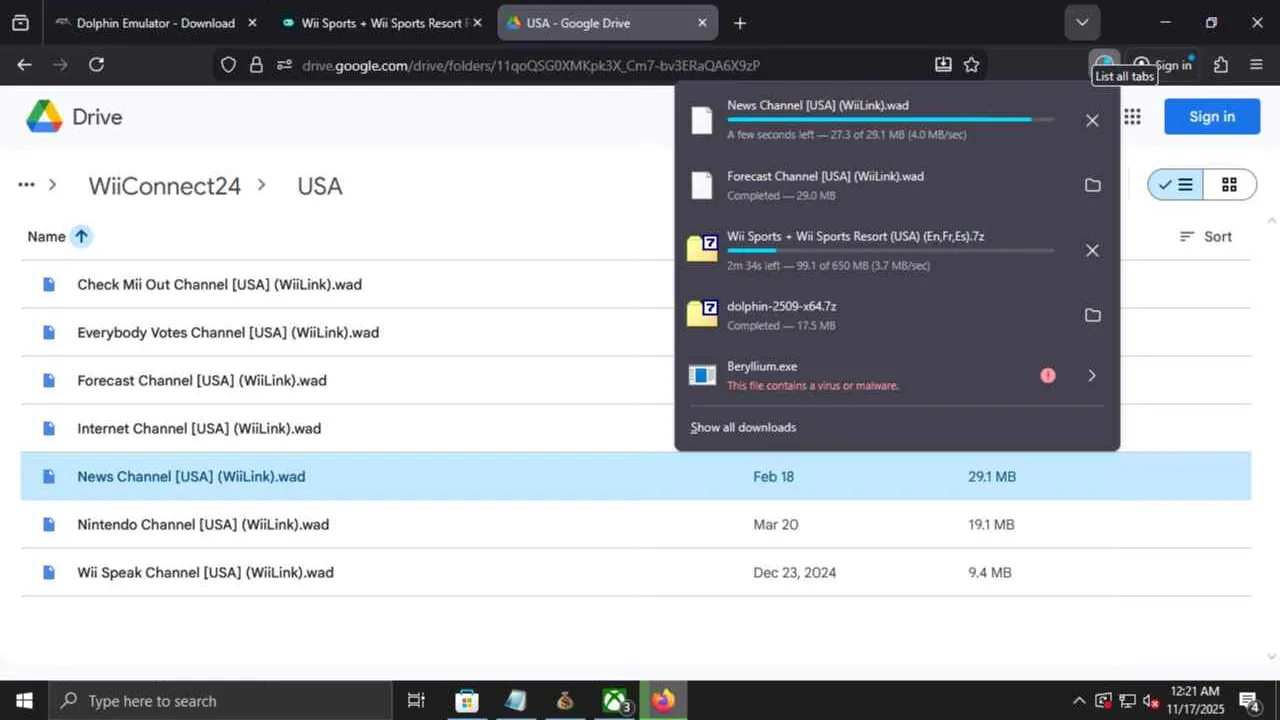Open the Google apps grid
Screen dimensions: 1280x720
point(1132,117)
